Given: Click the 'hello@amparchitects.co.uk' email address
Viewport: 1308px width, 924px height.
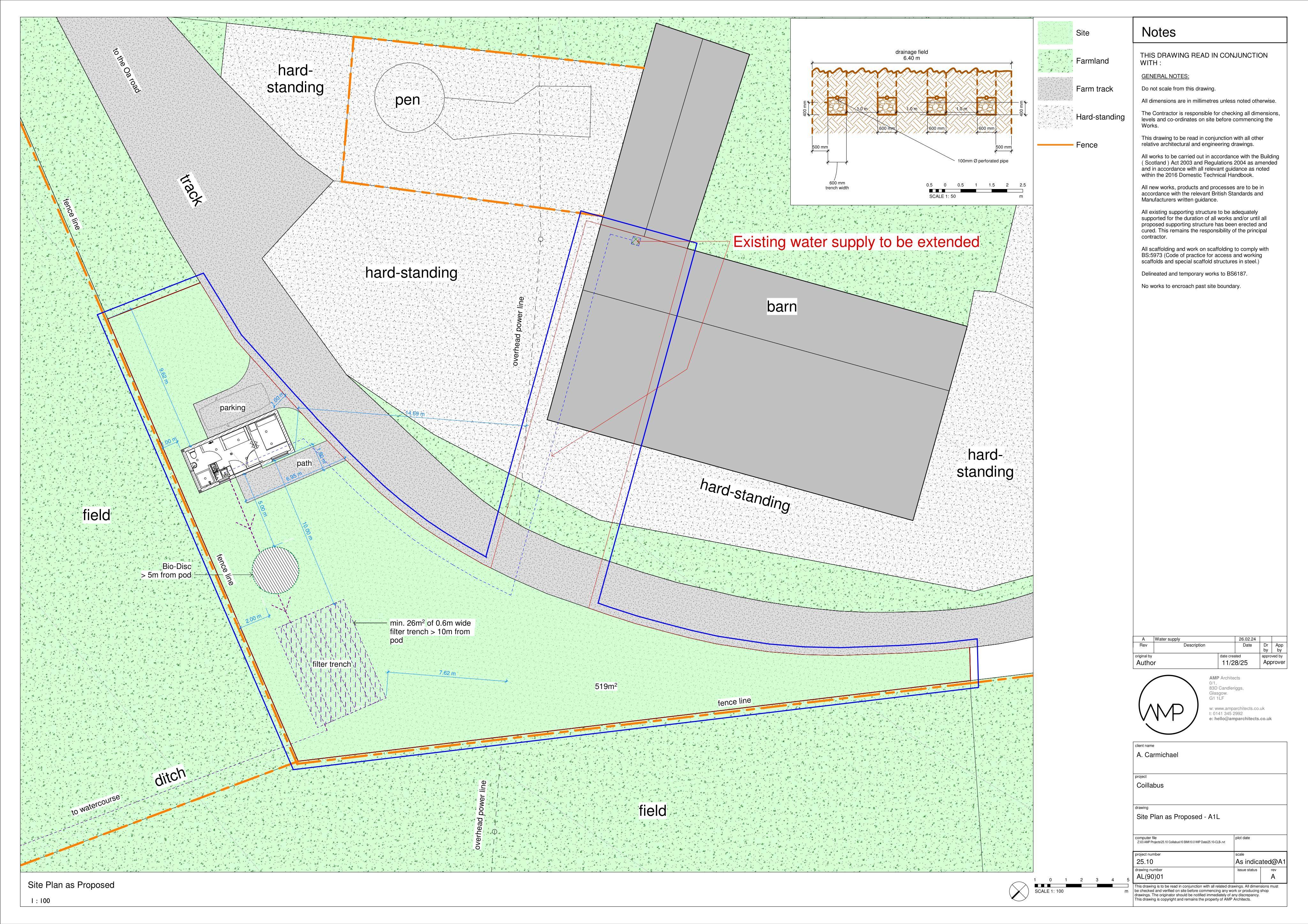Looking at the screenshot, I should 1243,719.
